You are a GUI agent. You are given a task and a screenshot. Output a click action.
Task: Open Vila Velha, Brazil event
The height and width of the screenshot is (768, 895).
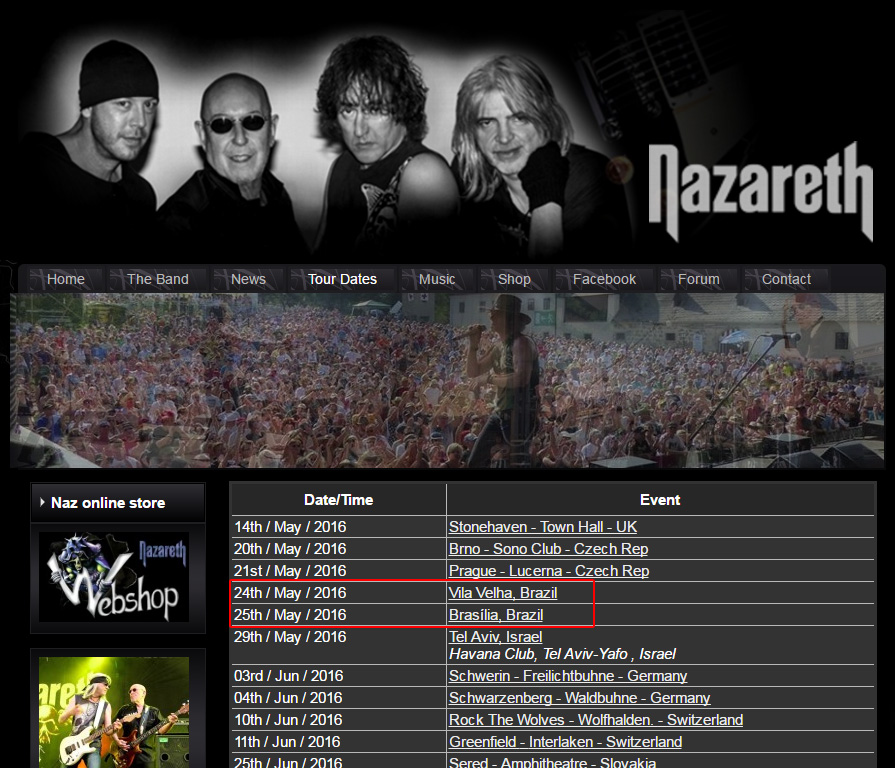503,593
